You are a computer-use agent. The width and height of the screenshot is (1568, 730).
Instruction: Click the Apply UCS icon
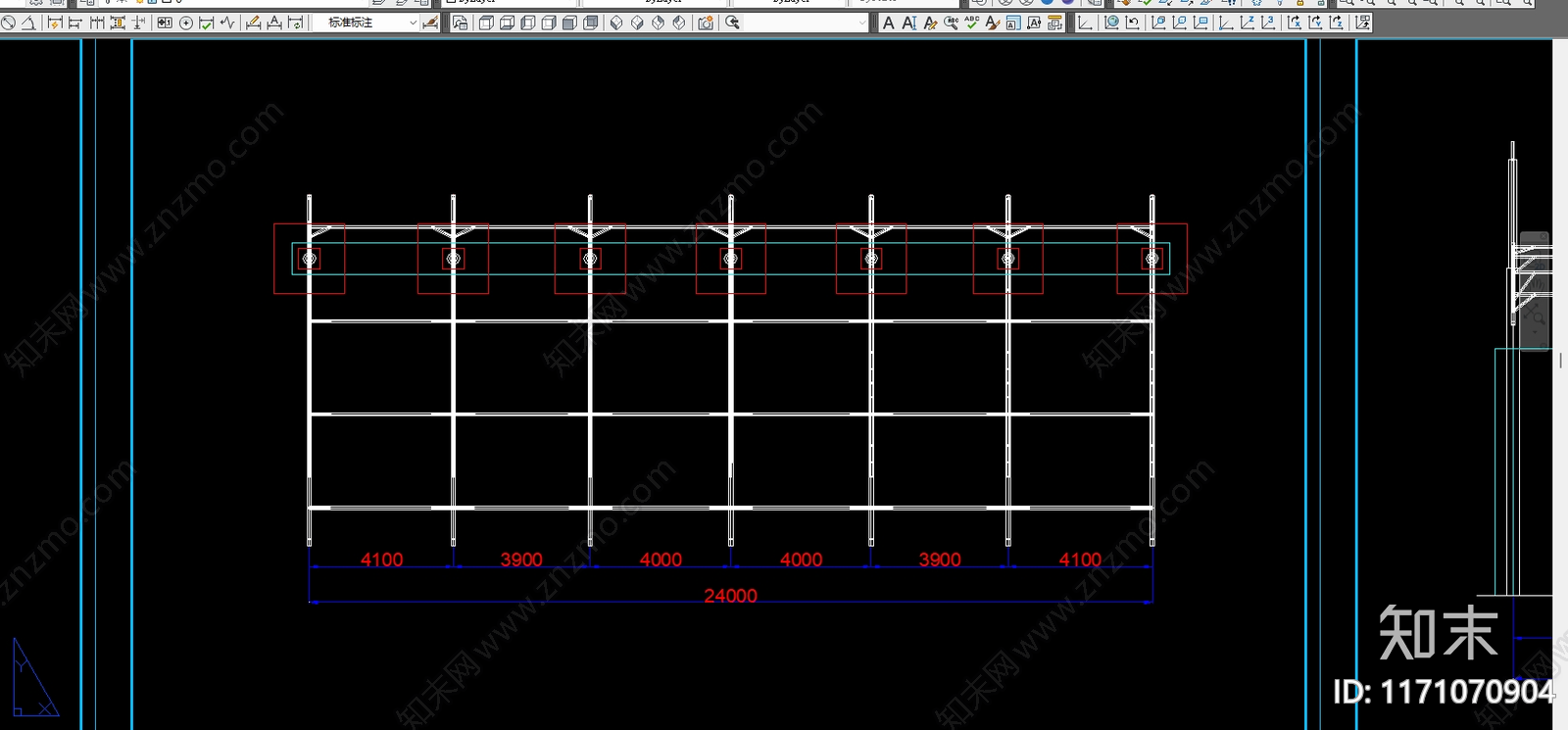[1362, 23]
